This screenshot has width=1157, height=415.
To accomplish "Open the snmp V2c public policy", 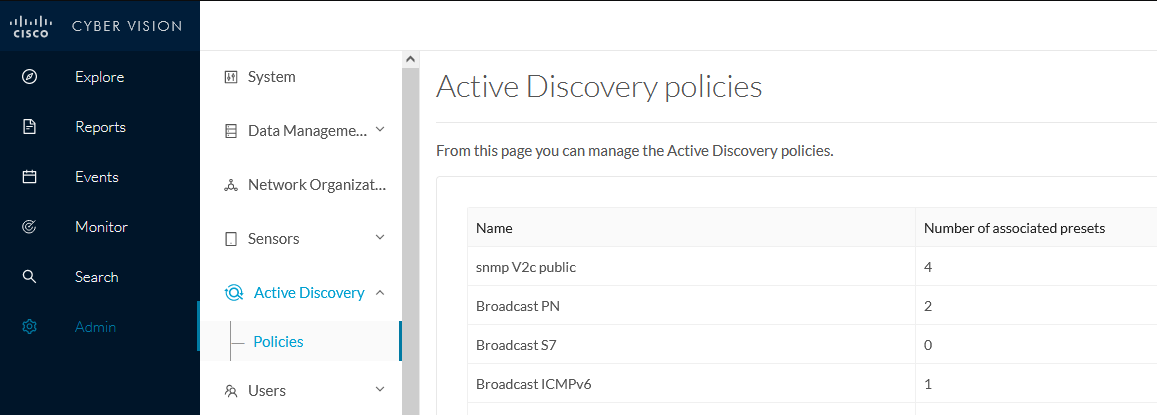I will tap(526, 267).
